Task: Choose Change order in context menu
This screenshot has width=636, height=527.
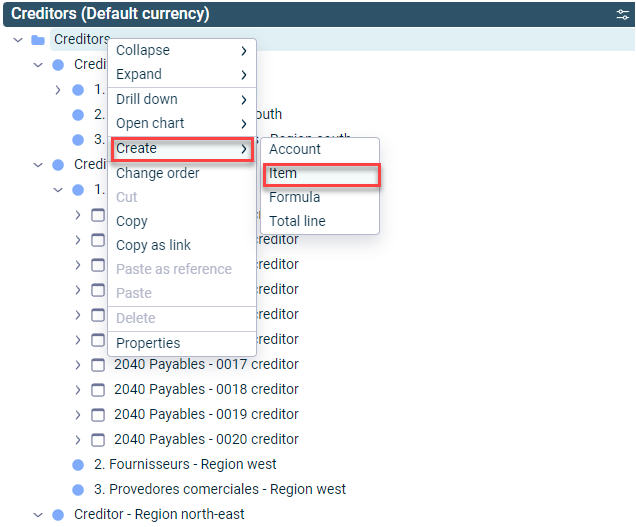Action: (x=182, y=173)
